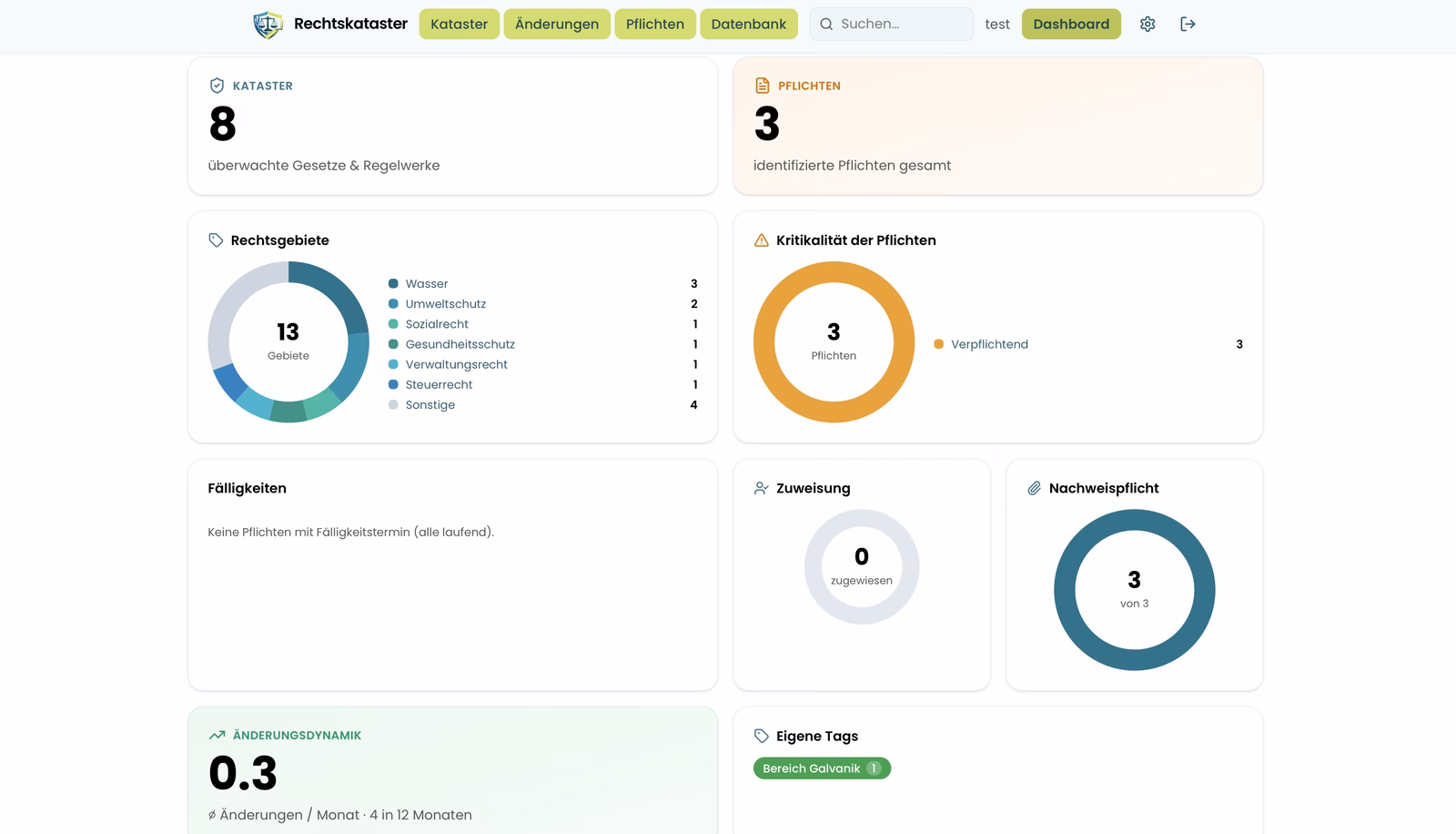Click the test username label
The height and width of the screenshot is (834, 1456).
pyautogui.click(x=997, y=25)
